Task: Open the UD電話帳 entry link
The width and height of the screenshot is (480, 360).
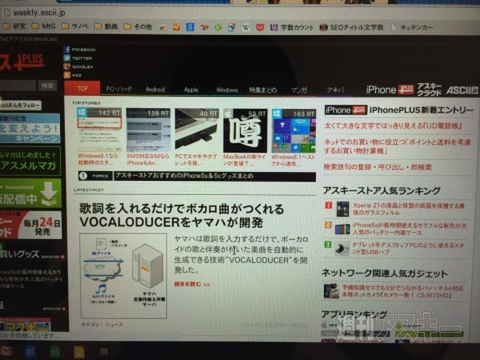Action: [x=393, y=126]
